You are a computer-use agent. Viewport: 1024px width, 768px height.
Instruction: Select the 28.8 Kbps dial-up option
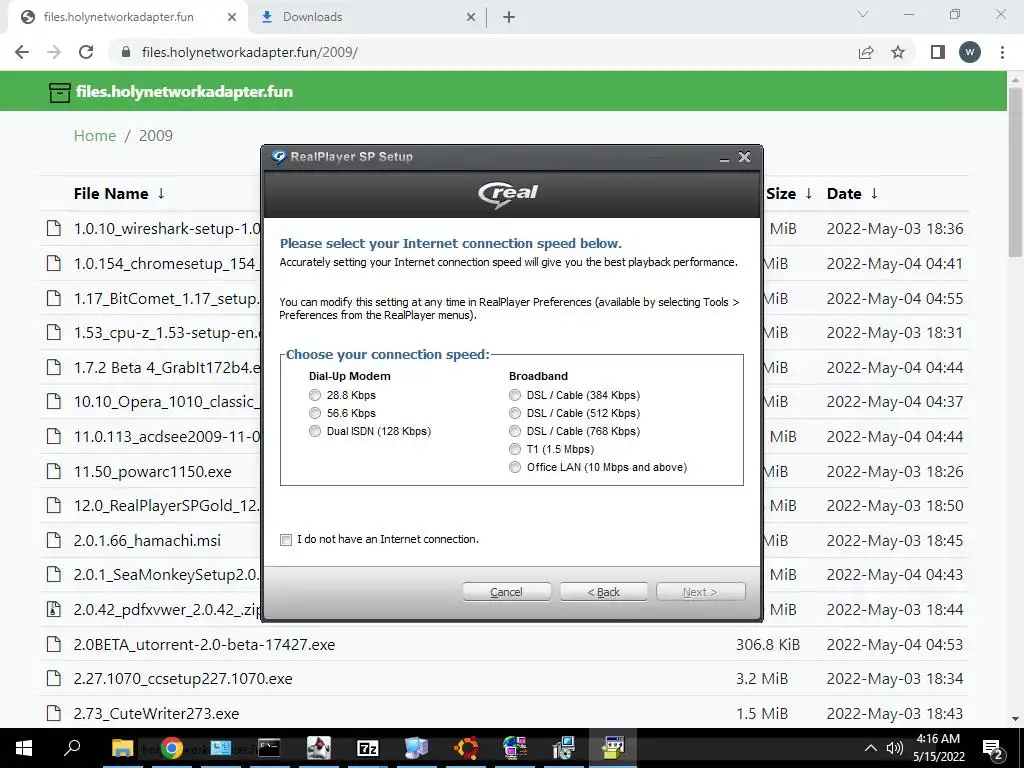(315, 395)
